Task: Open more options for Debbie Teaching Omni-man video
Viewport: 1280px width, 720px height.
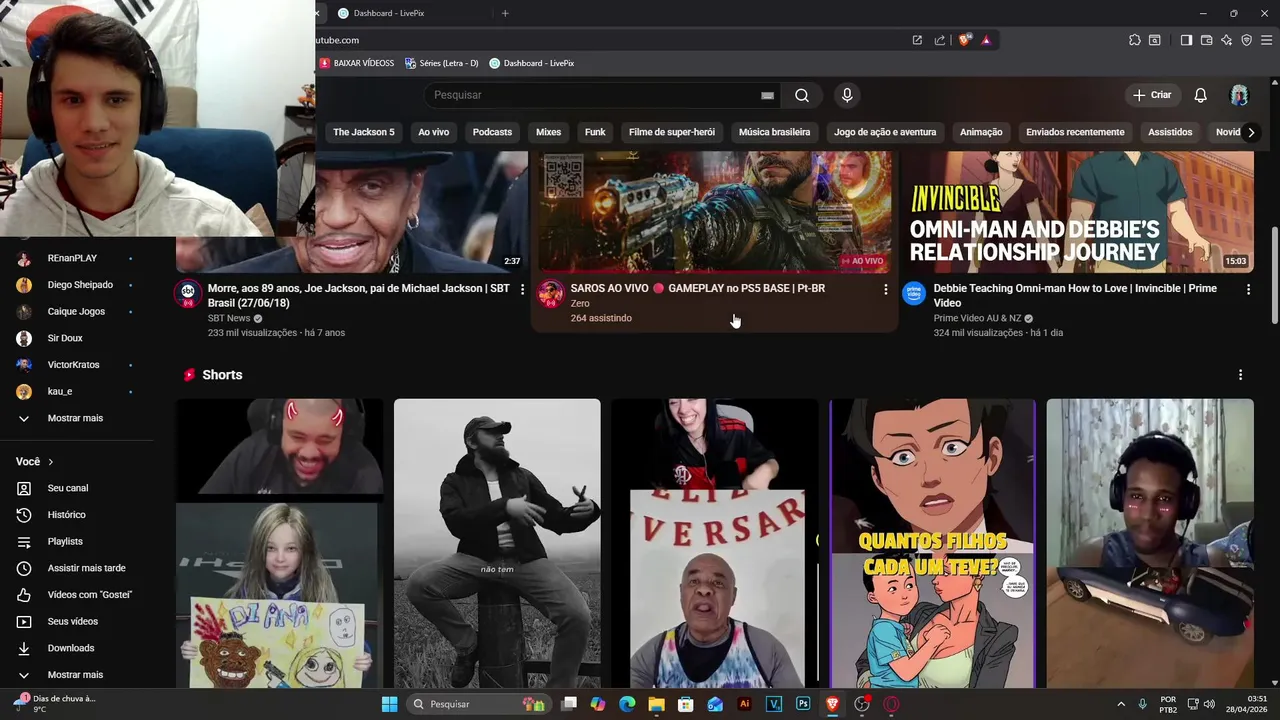Action: 1248,289
